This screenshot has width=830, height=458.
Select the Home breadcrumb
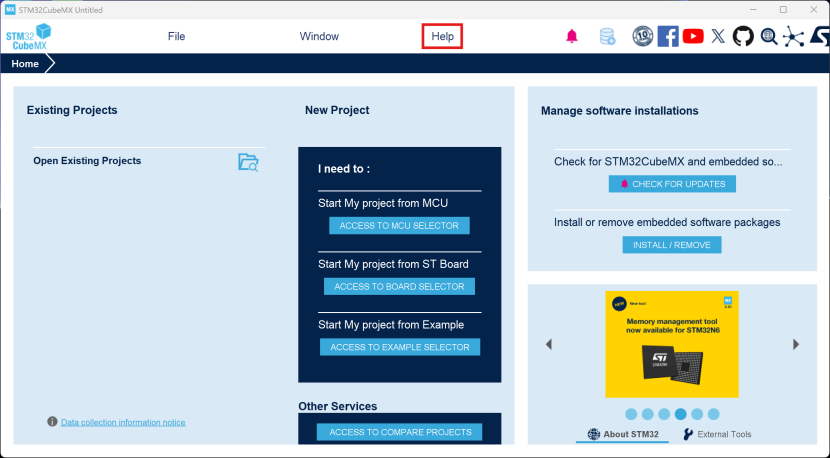[25, 64]
